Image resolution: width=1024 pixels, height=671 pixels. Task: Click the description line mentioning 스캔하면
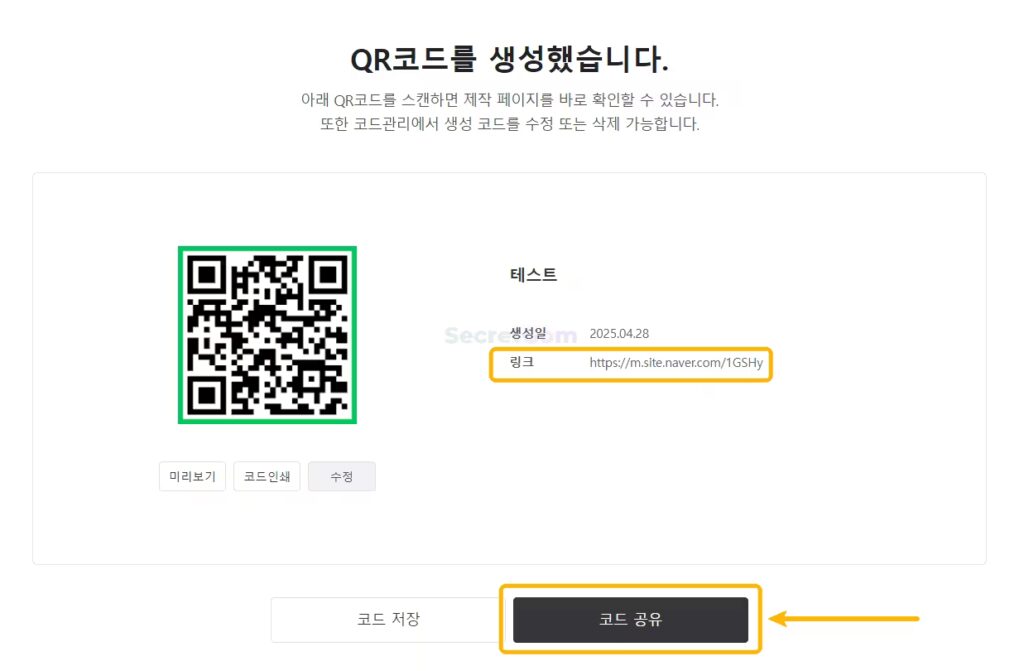point(509,100)
